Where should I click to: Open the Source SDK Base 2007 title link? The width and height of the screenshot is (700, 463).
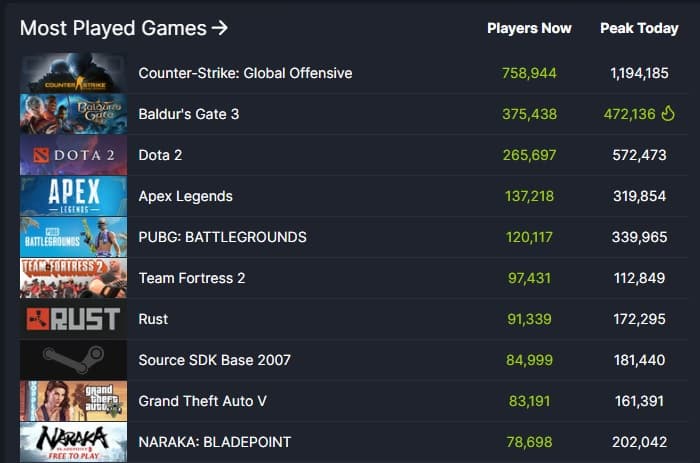point(214,360)
